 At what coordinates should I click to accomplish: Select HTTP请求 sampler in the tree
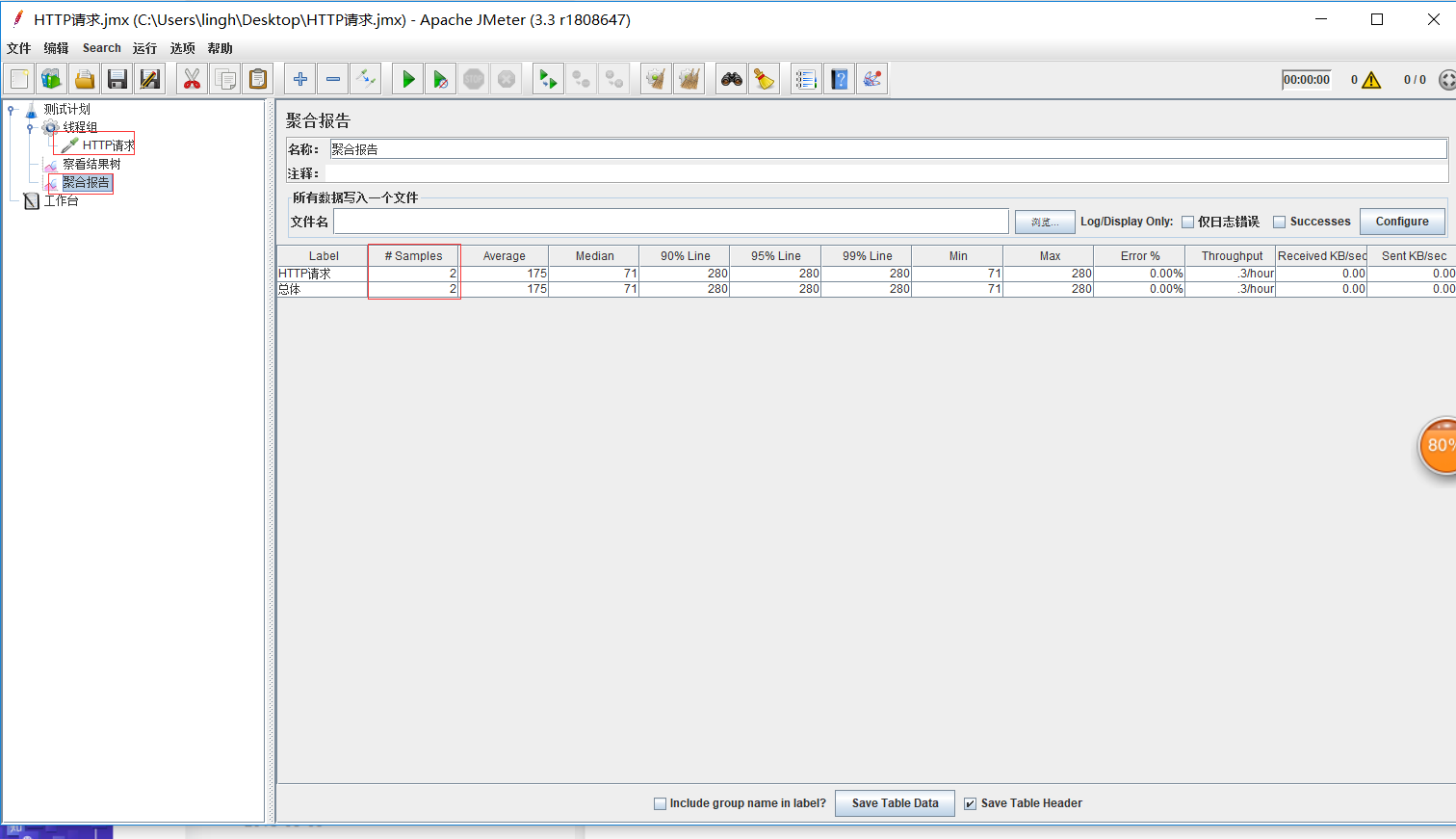click(108, 145)
